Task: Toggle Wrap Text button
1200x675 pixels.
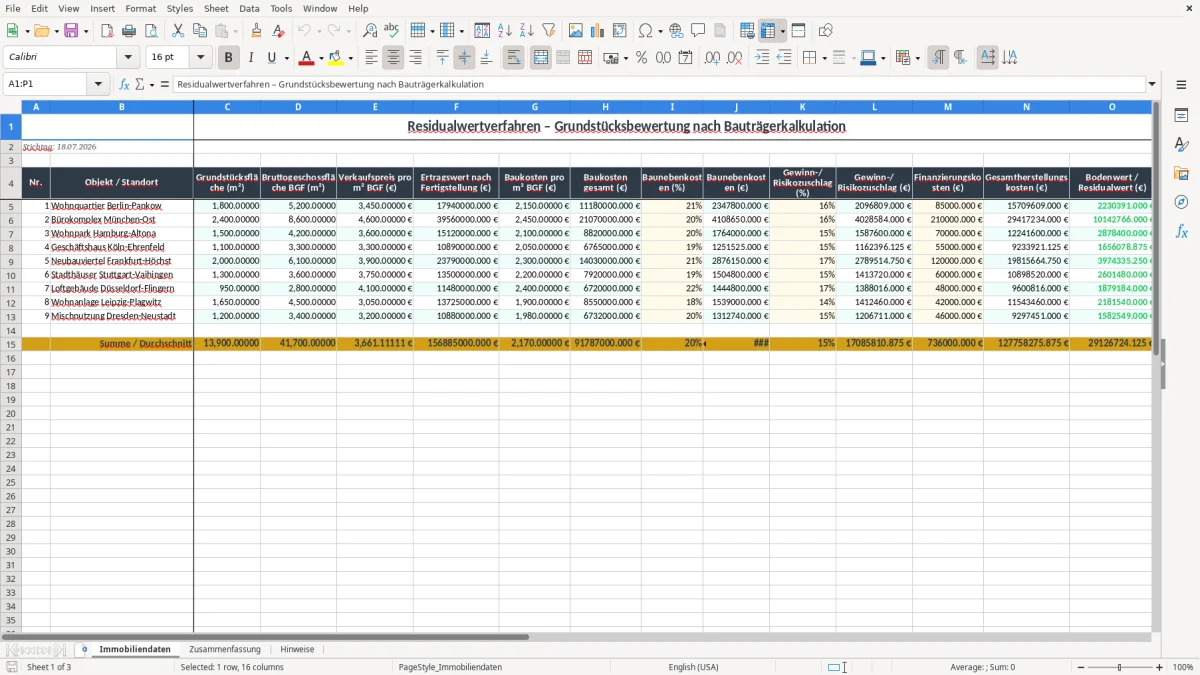Action: [514, 58]
